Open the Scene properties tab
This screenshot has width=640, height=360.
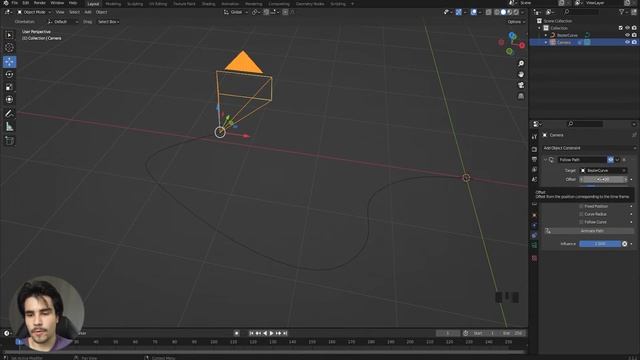534,179
